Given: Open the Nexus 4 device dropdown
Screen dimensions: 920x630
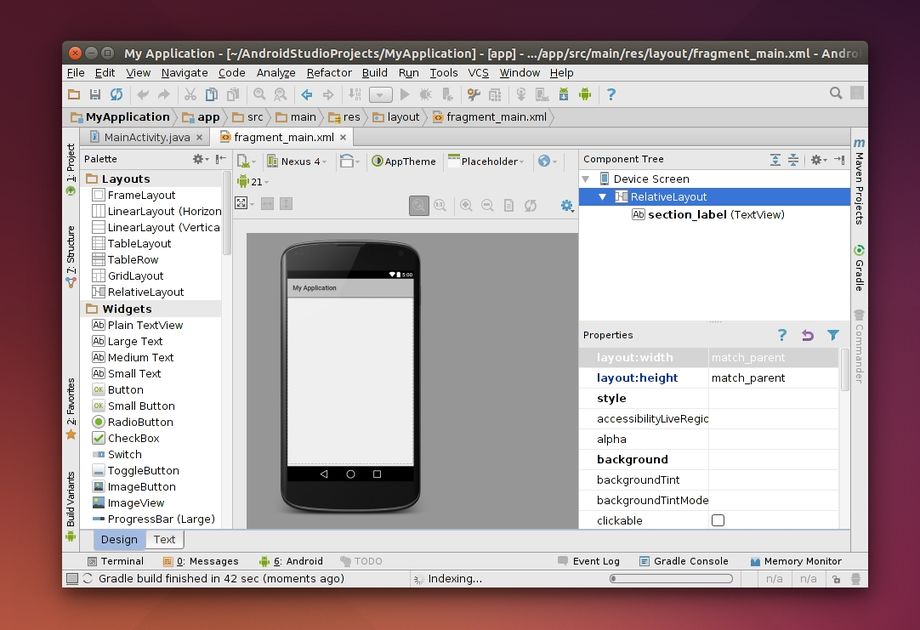Looking at the screenshot, I should click(x=296, y=161).
